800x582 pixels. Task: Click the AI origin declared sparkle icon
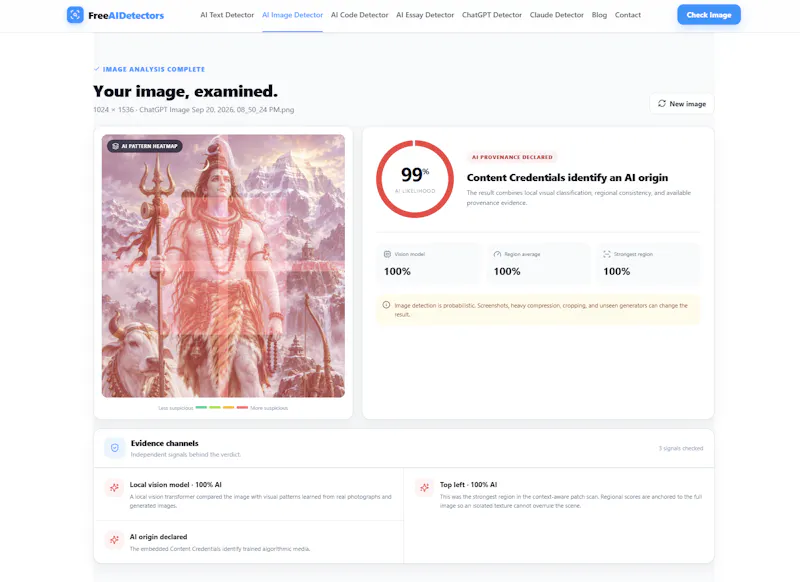(114, 540)
